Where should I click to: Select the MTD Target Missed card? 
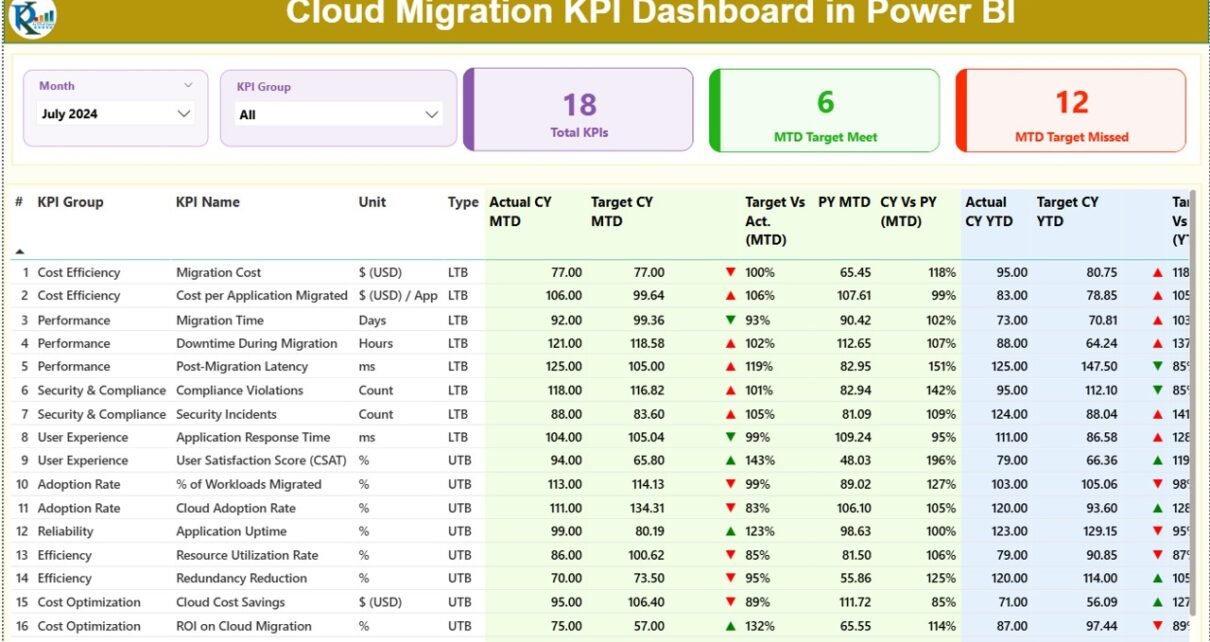[x=1071, y=110]
